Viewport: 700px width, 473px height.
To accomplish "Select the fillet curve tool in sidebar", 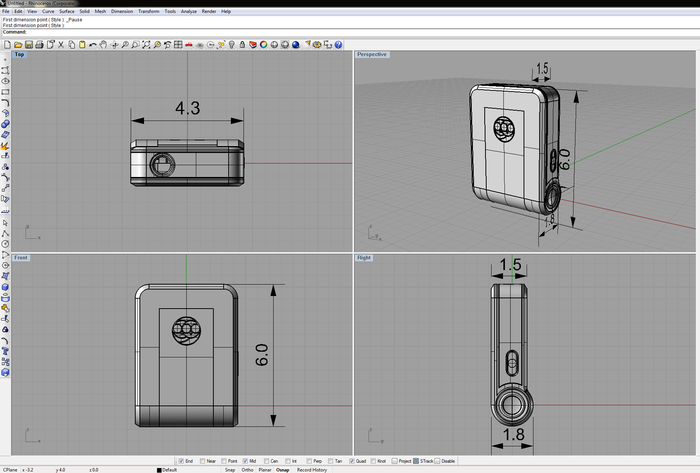I will click(x=5, y=103).
